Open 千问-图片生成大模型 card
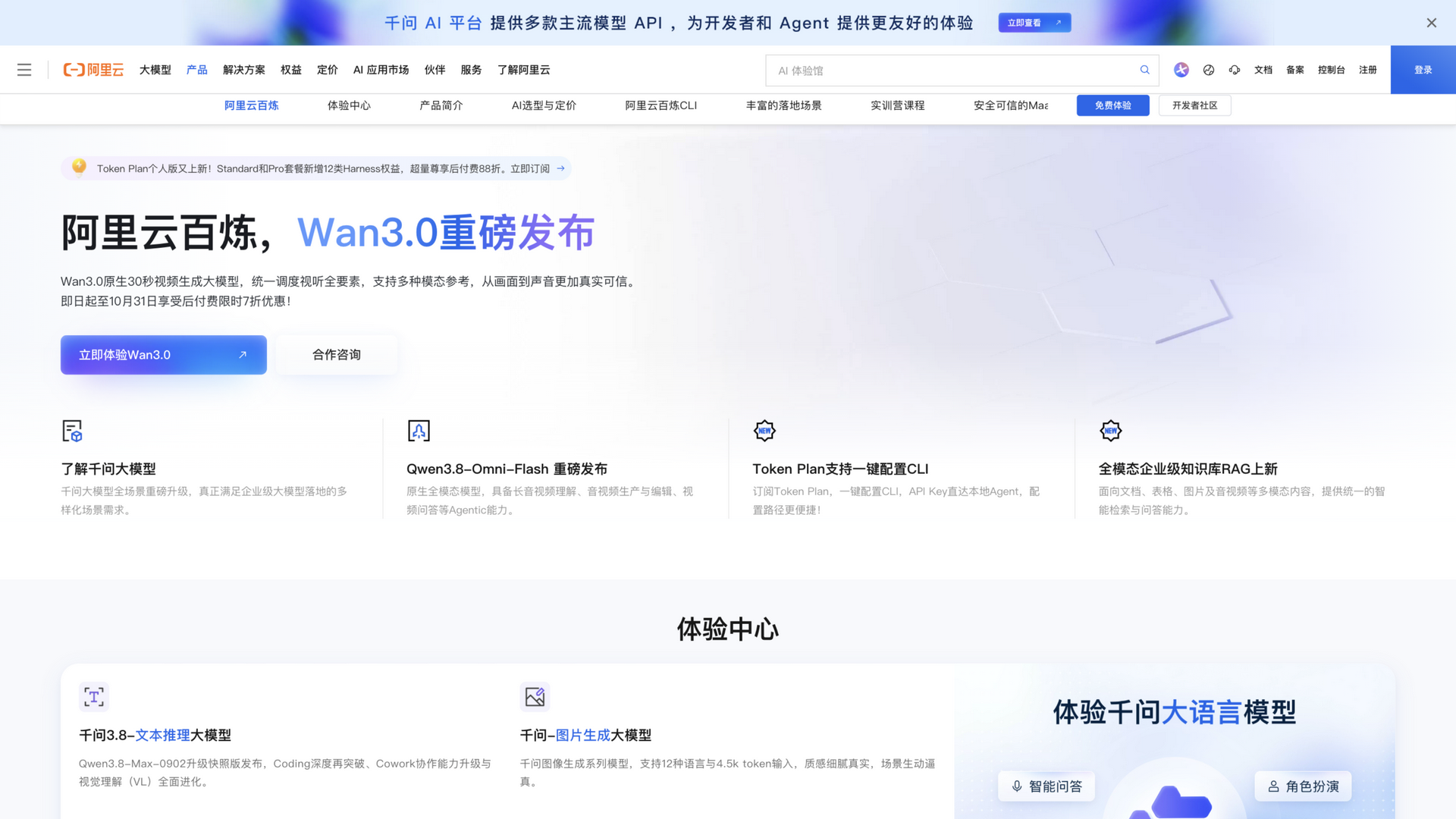1456x819 pixels. coord(585,735)
